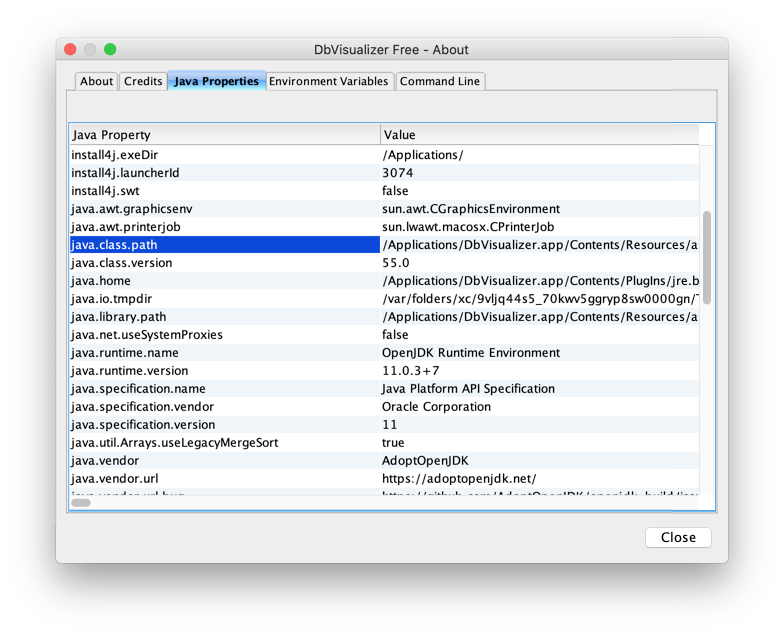Click the java.io.tmpdir property row

tap(224, 299)
